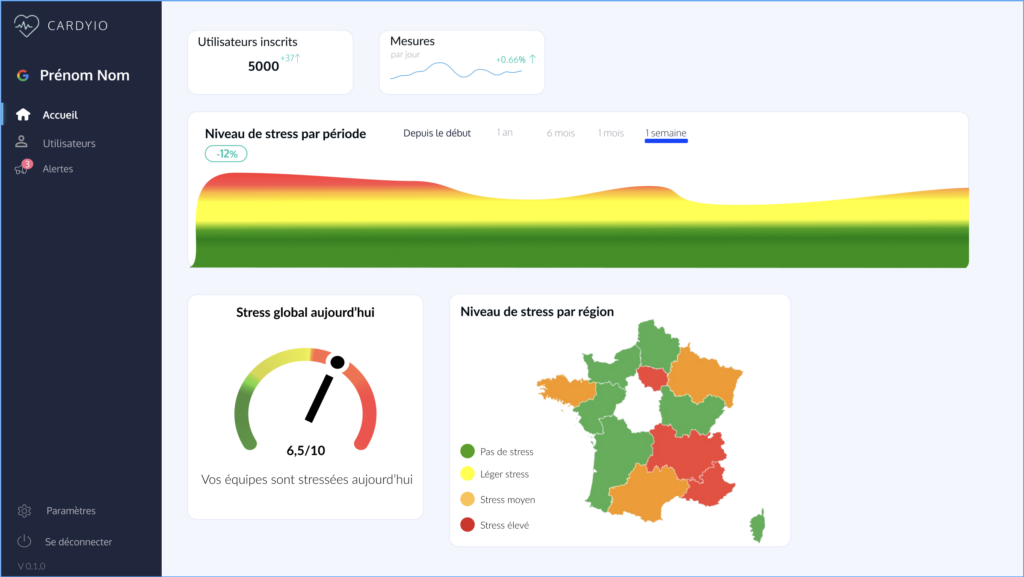The height and width of the screenshot is (577, 1024).
Task: Select the 1 semaine period tab
Action: point(666,133)
